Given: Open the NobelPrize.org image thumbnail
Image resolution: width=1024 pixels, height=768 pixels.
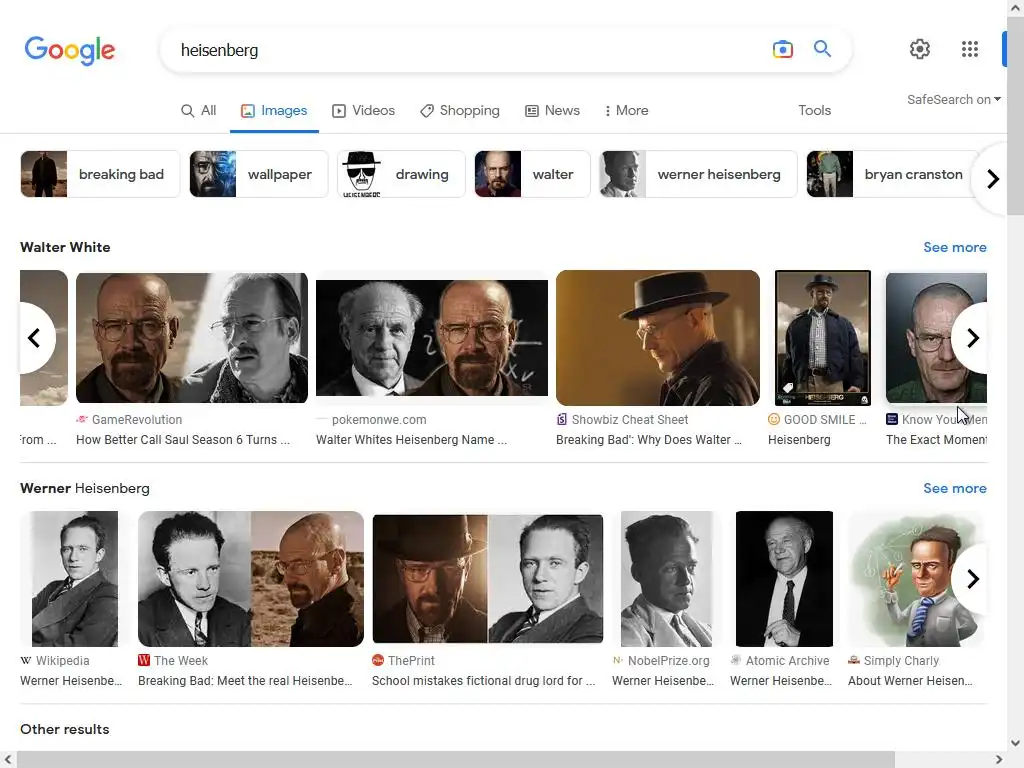Looking at the screenshot, I should (x=666, y=579).
